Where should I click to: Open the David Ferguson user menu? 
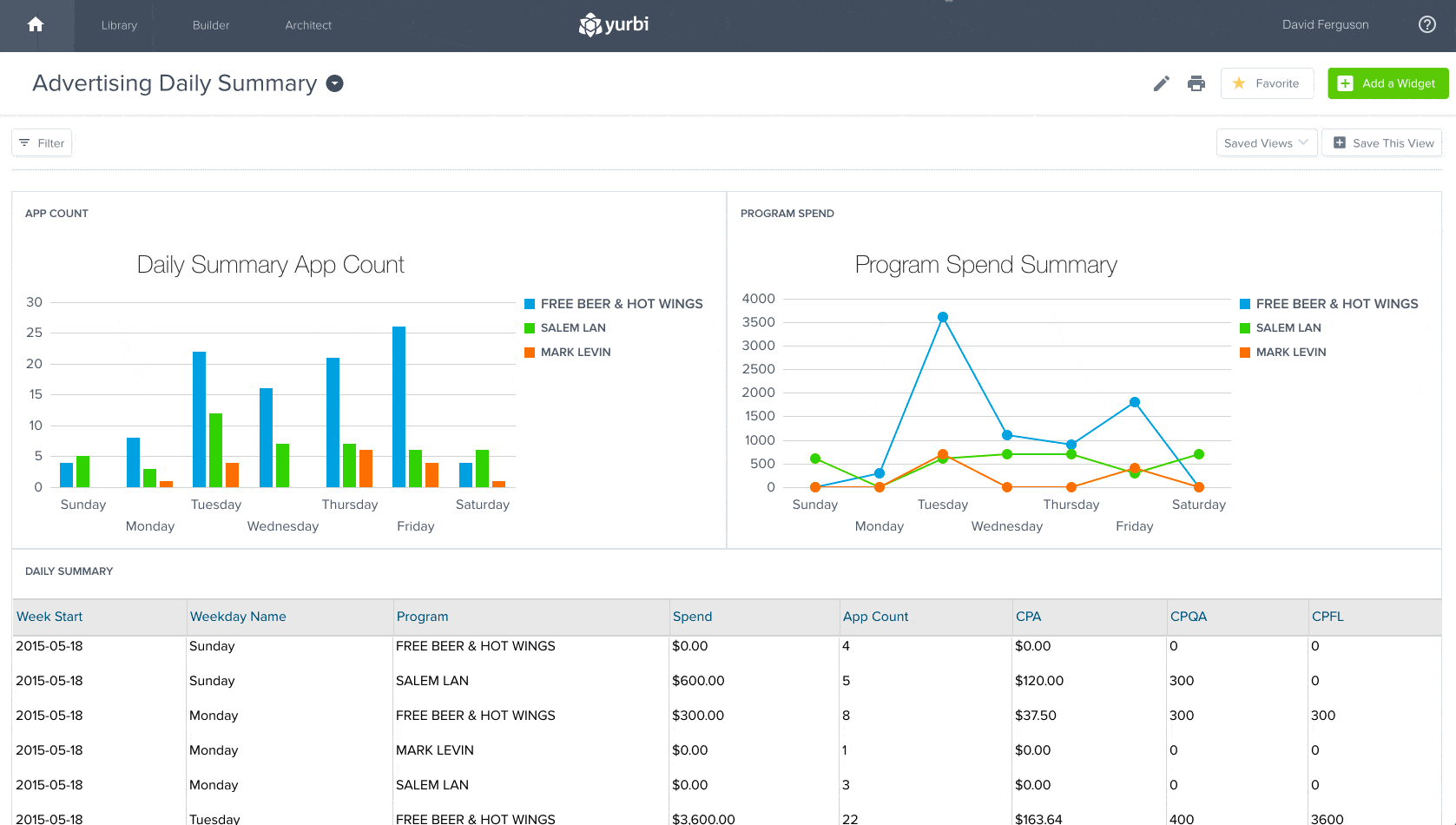coord(1325,24)
